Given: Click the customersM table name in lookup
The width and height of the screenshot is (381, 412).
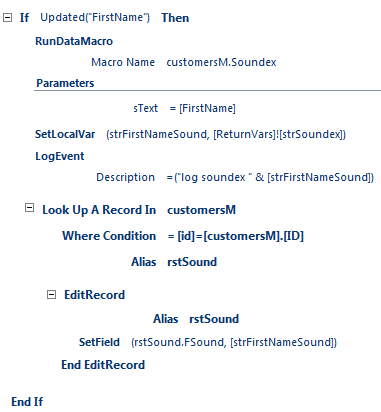Looking at the screenshot, I should tap(201, 210).
